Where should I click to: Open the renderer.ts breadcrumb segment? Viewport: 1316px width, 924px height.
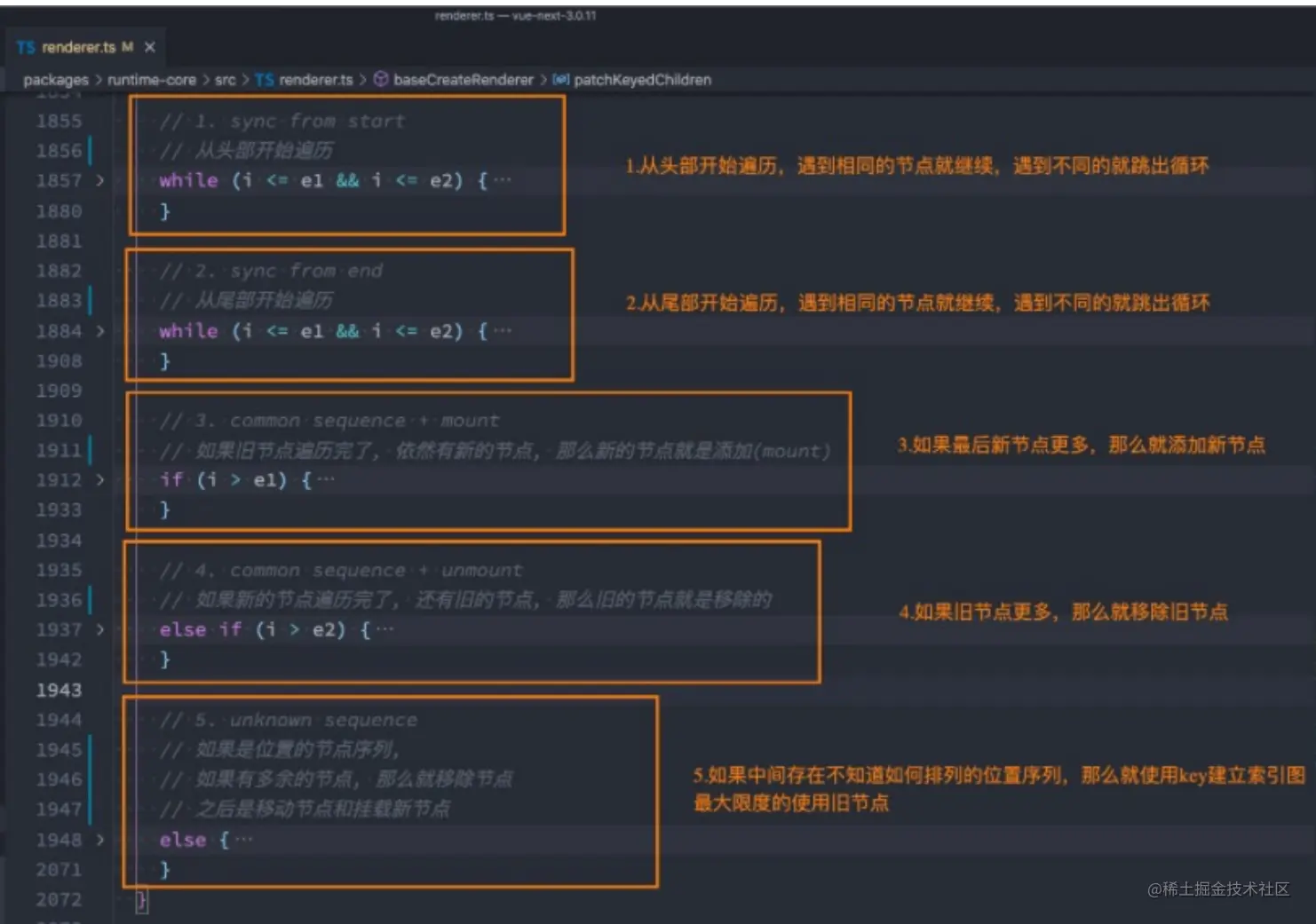315,80
